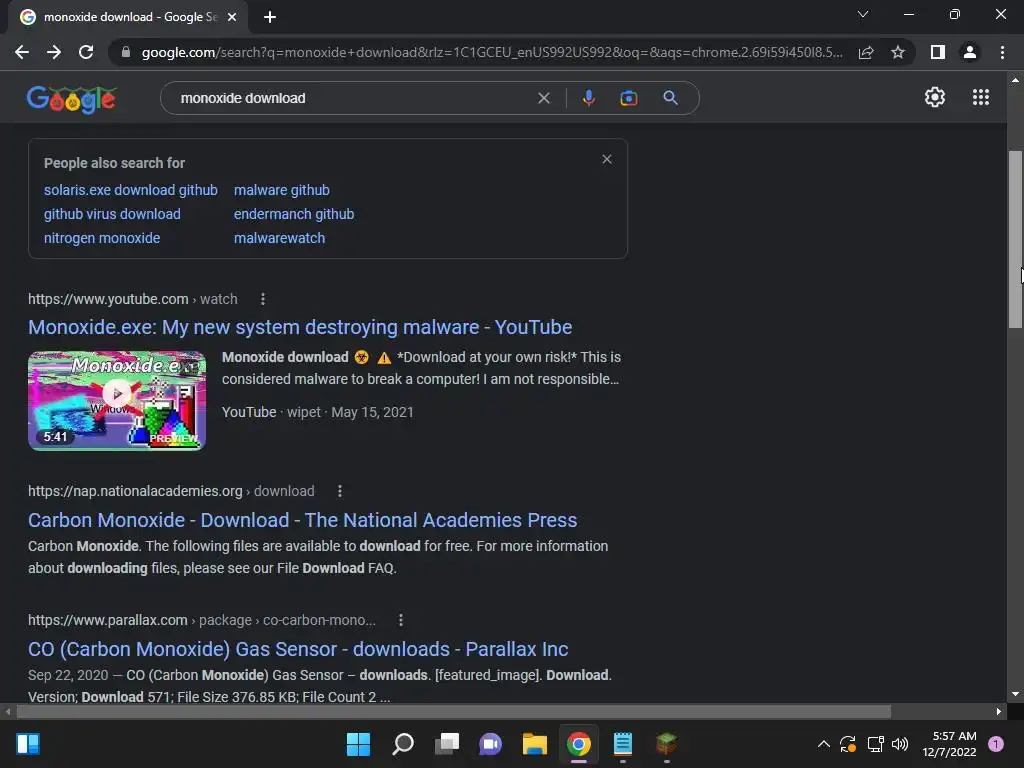Open the Google apps grid
Screen dimensions: 1024x768
pyautogui.click(x=981, y=97)
